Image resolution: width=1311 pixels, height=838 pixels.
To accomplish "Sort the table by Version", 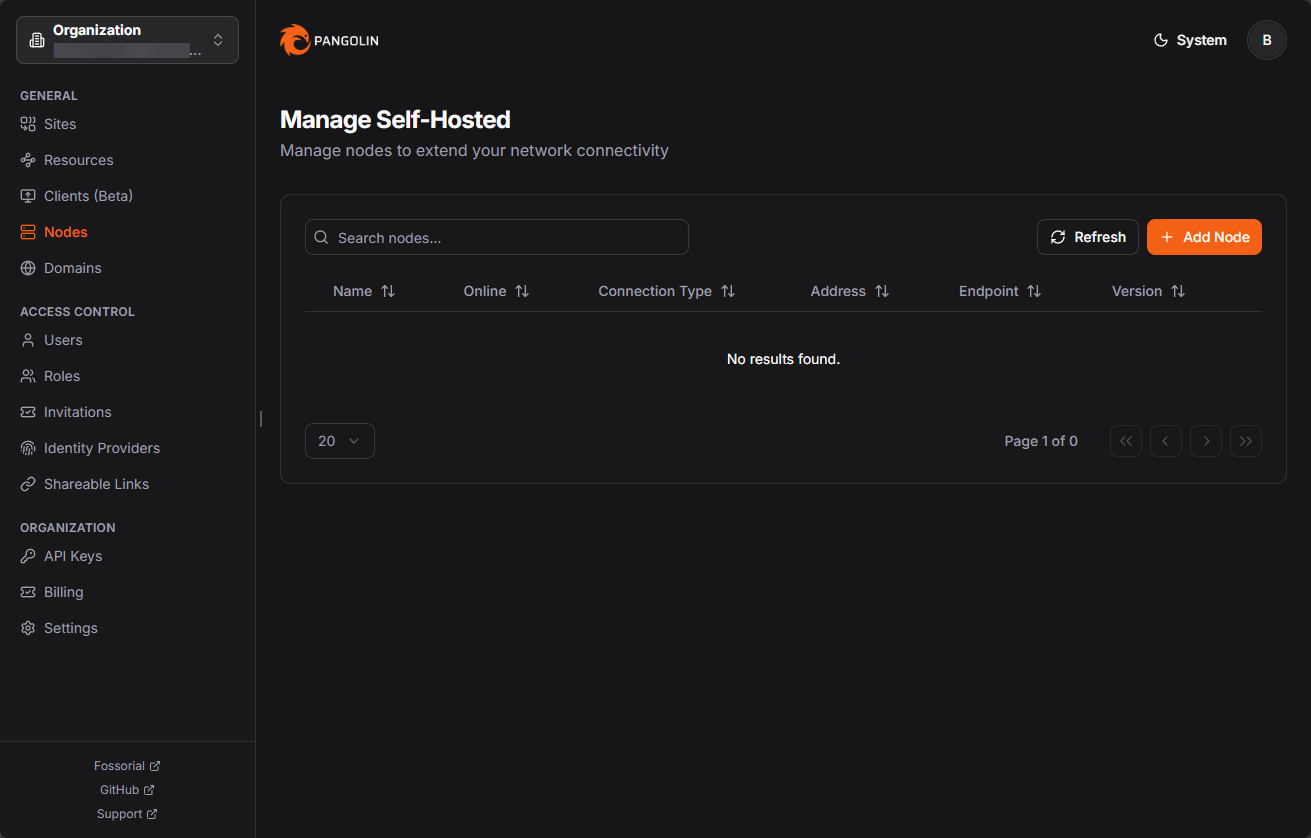I will (x=1148, y=291).
